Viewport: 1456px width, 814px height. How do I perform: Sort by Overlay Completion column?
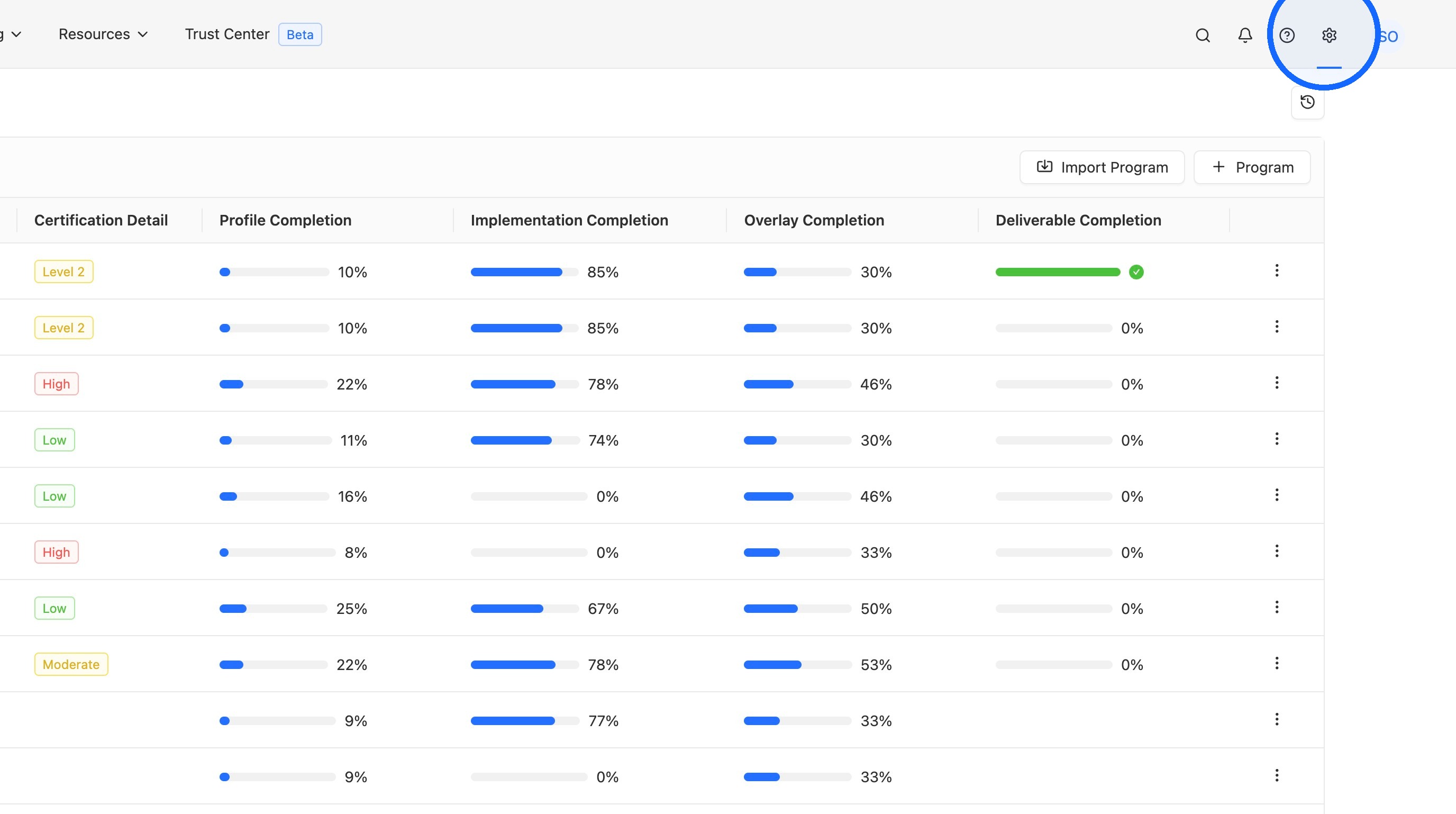coord(814,221)
